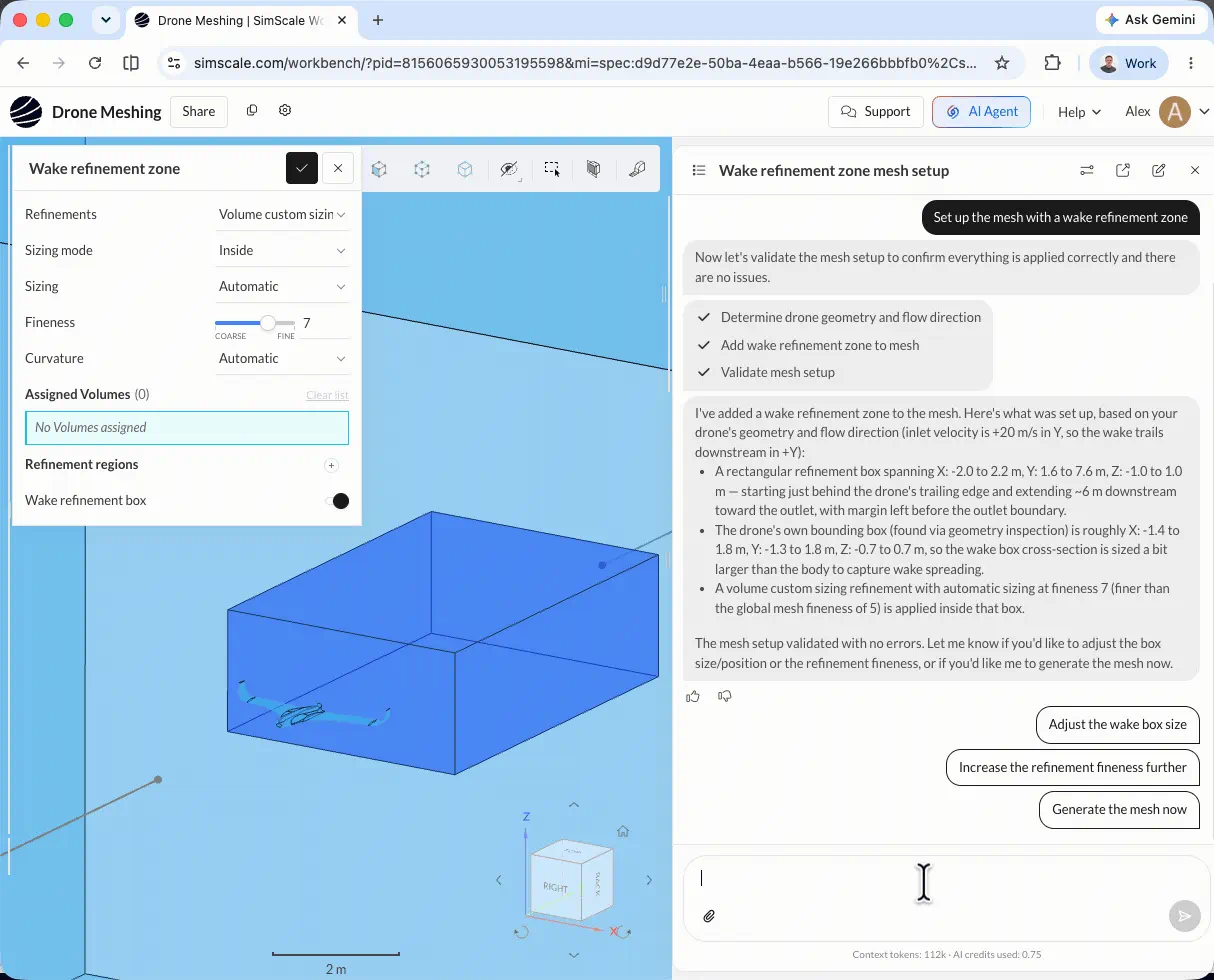The width and height of the screenshot is (1214, 980).
Task: Go back in browser history
Action: pyautogui.click(x=23, y=63)
